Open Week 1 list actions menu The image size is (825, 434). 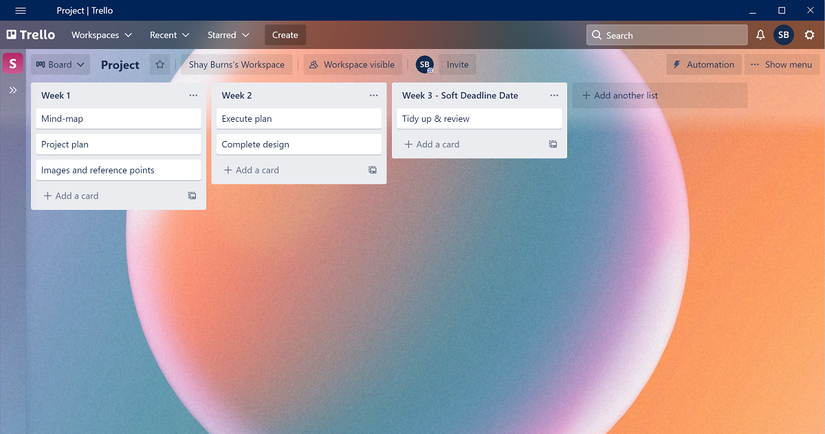click(193, 95)
